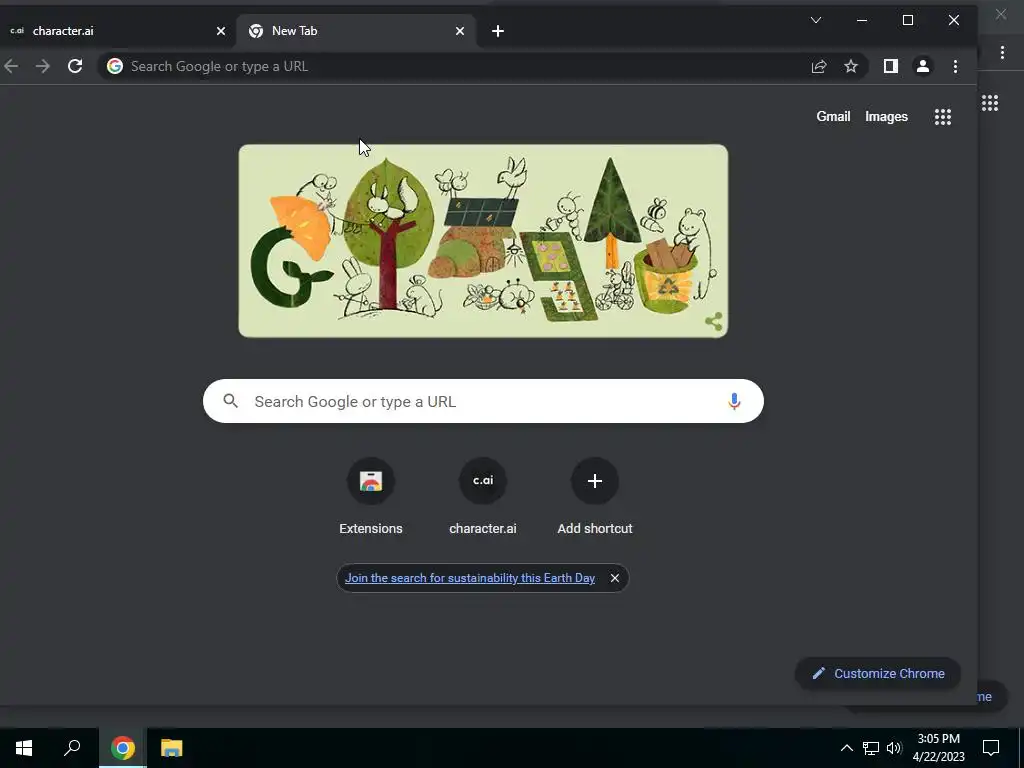
Task: Click the Google icon in the address bar
Action: tap(115, 66)
